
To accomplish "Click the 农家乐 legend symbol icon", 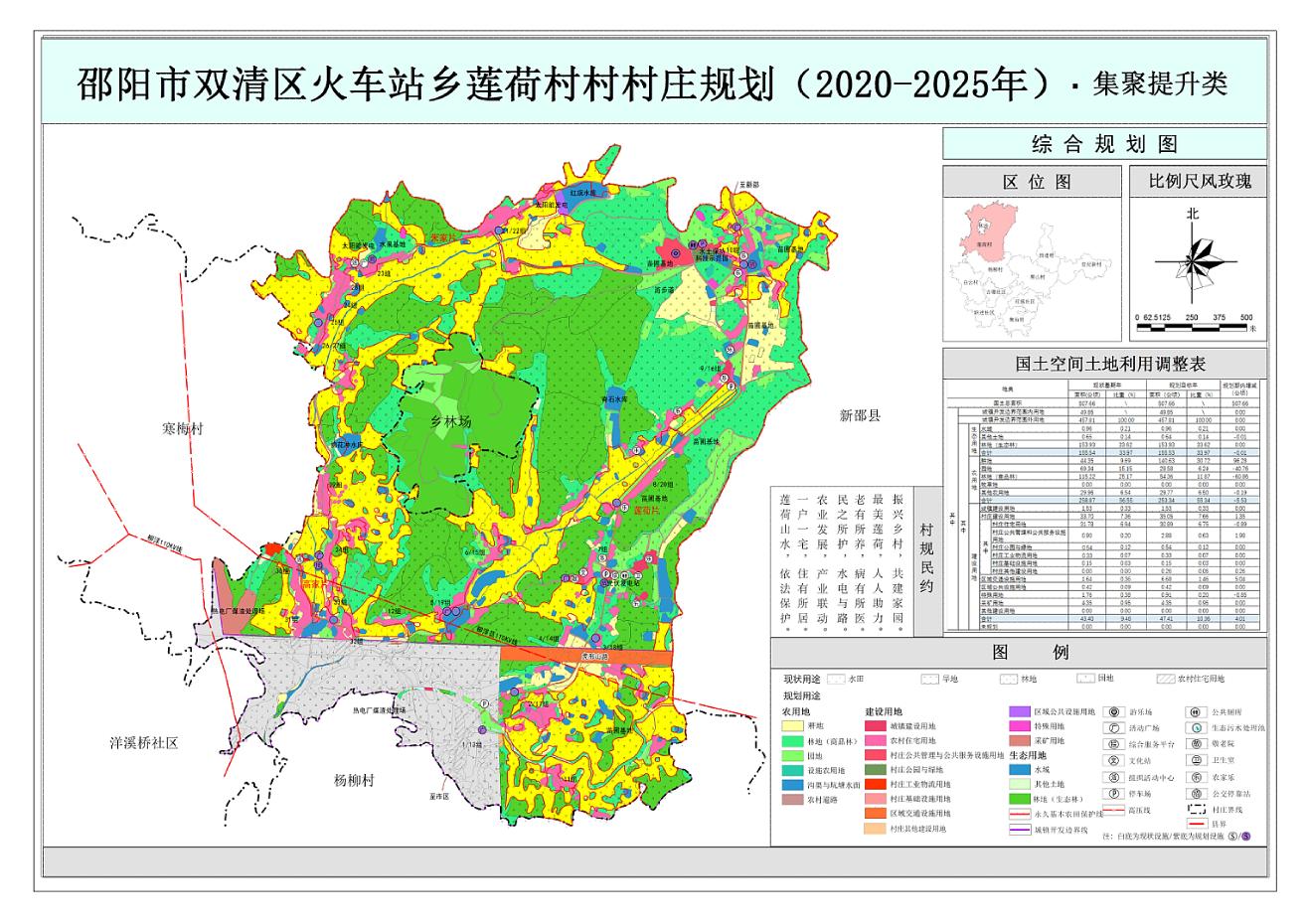I will 1197,777.
